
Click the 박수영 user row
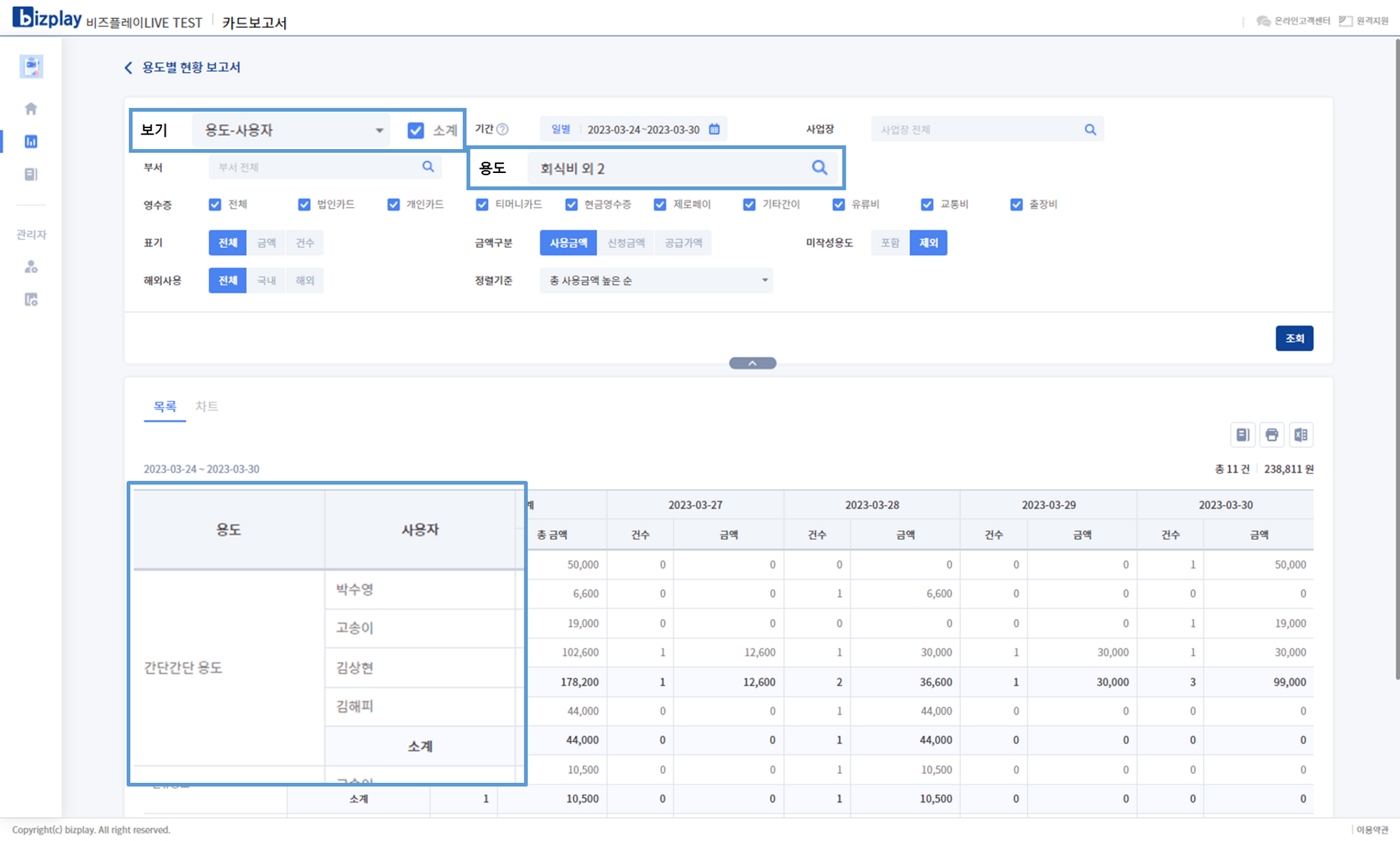(x=420, y=590)
